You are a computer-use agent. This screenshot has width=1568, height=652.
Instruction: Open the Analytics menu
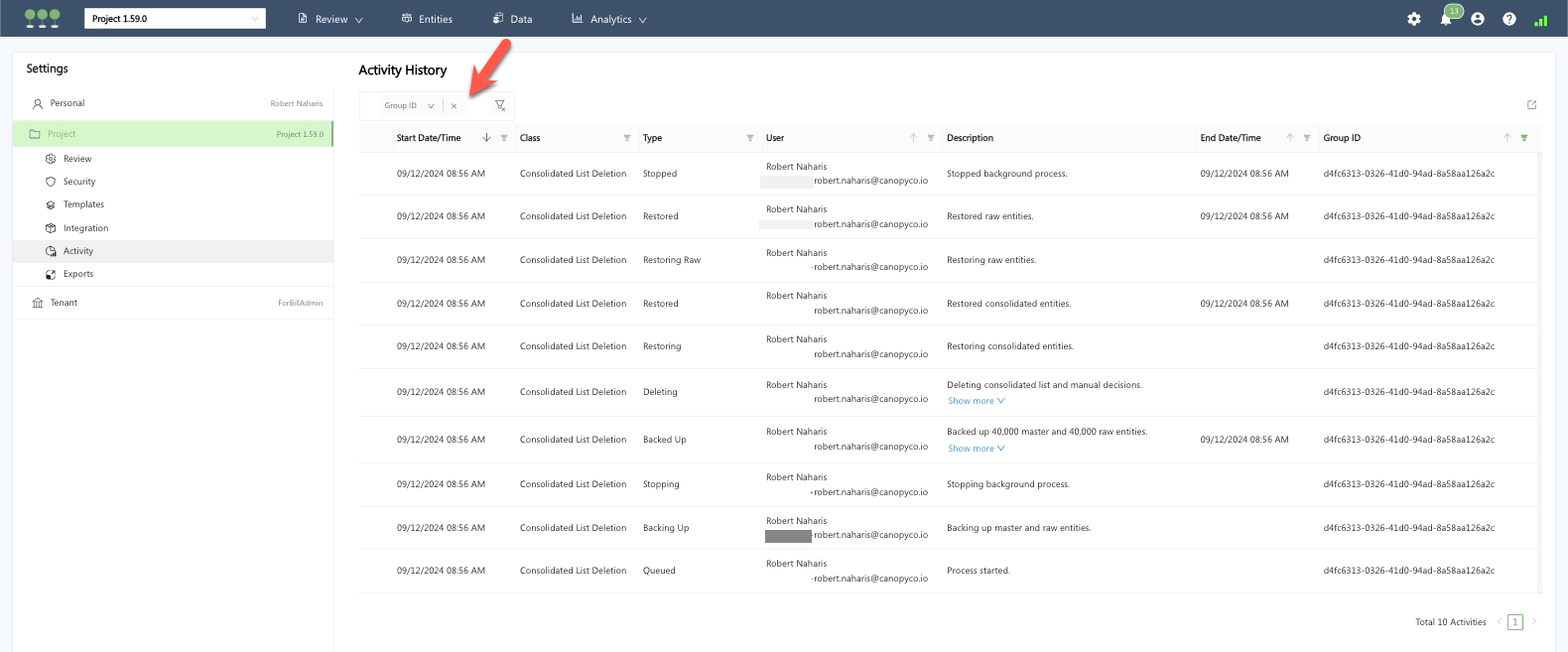pyautogui.click(x=609, y=19)
